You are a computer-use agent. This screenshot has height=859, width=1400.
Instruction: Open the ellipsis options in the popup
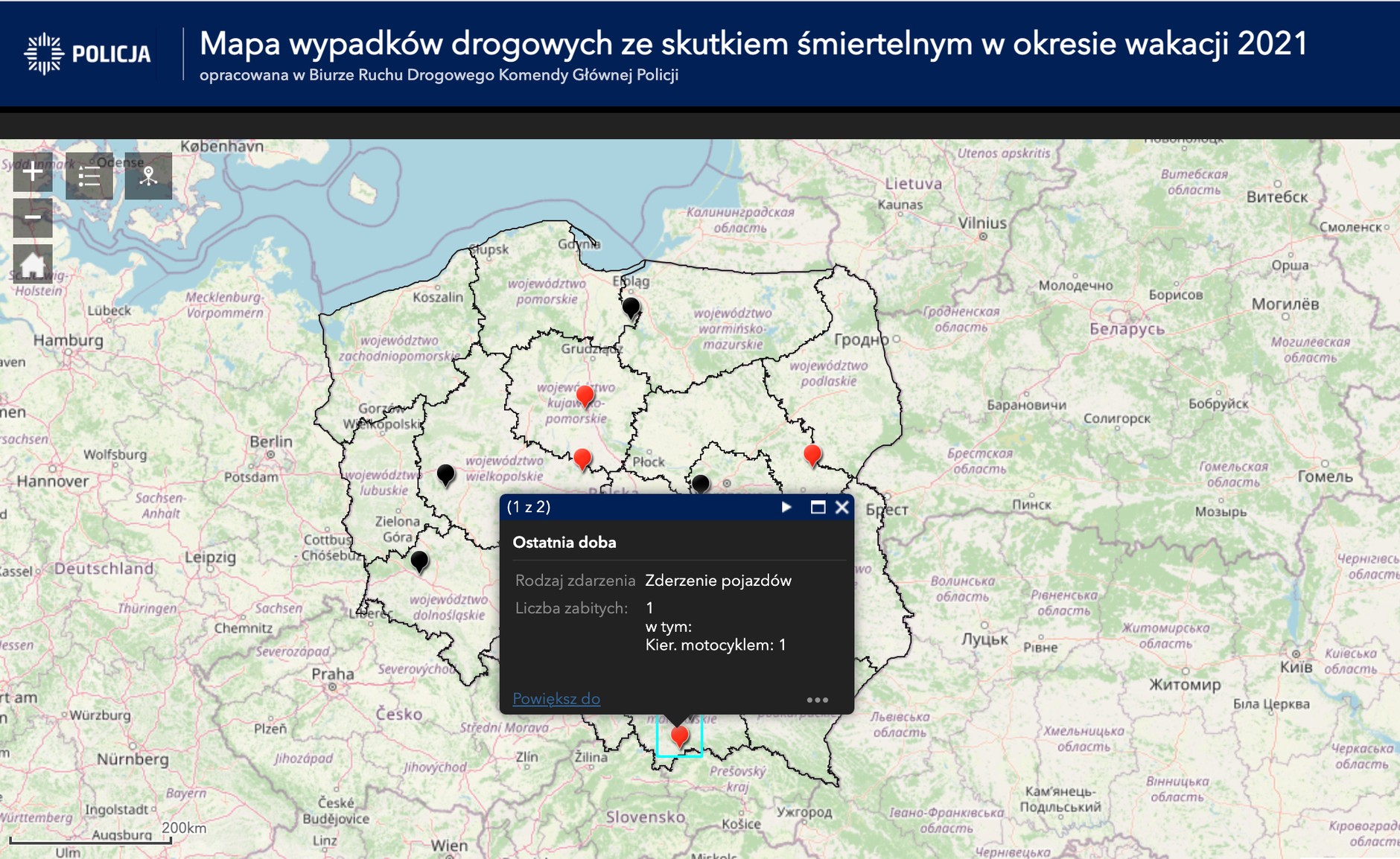[x=818, y=700]
